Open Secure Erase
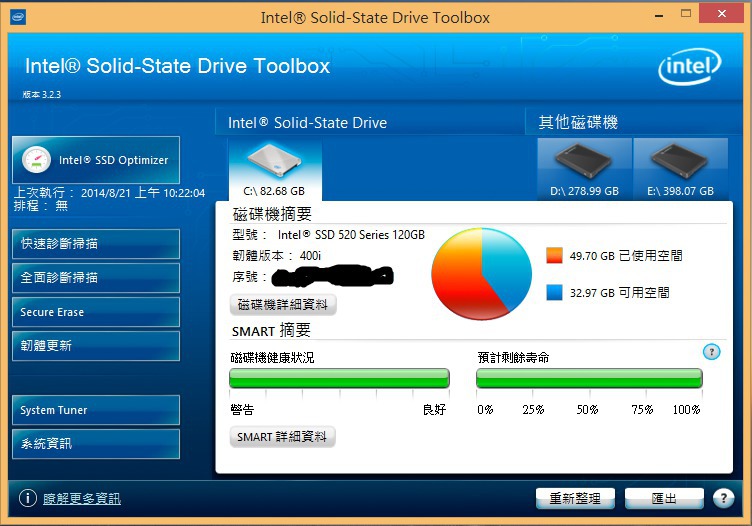The width and height of the screenshot is (752, 526). (x=96, y=312)
